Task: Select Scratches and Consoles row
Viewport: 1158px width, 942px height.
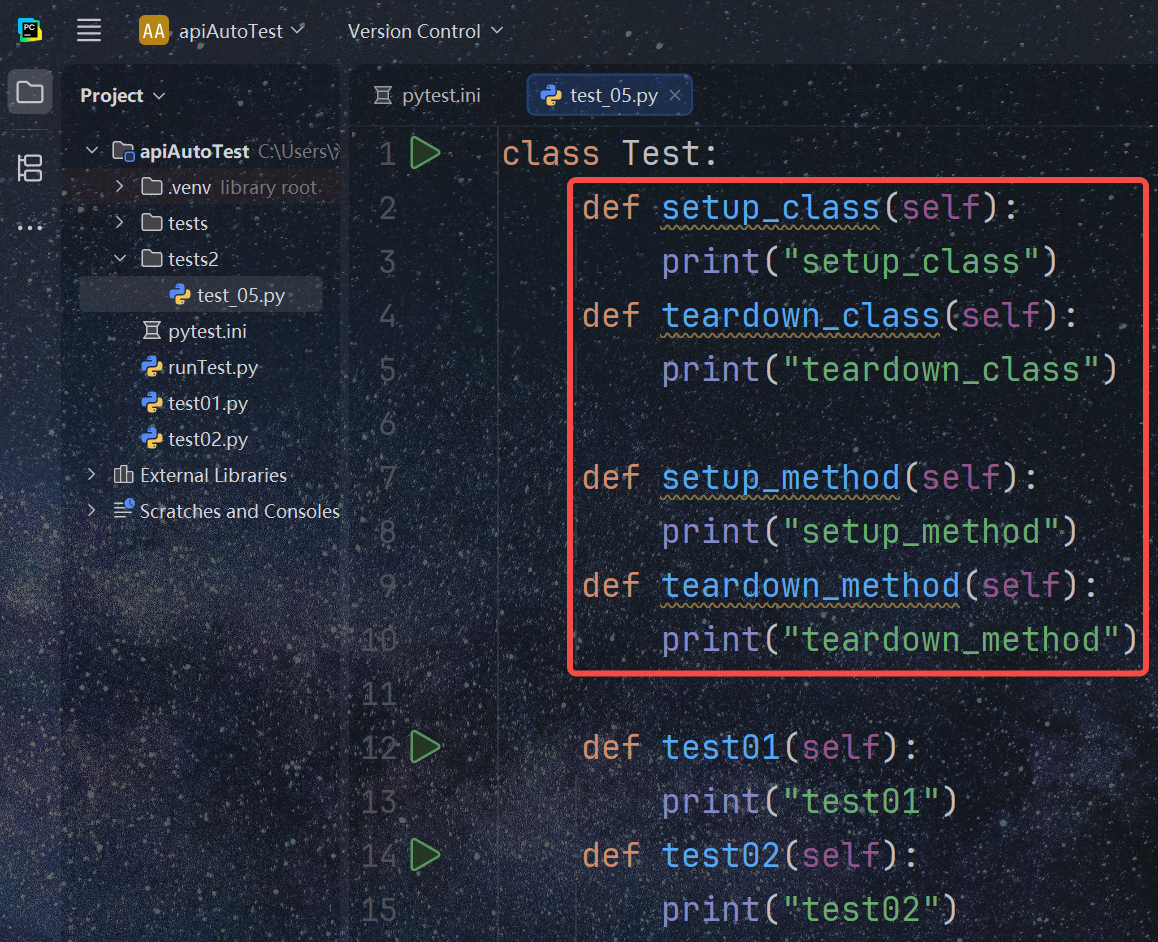Action: [201, 512]
